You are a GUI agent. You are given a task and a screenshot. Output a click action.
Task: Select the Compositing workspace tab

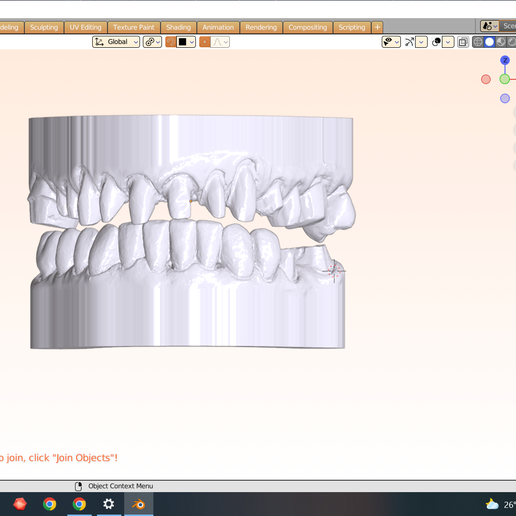[x=308, y=27]
